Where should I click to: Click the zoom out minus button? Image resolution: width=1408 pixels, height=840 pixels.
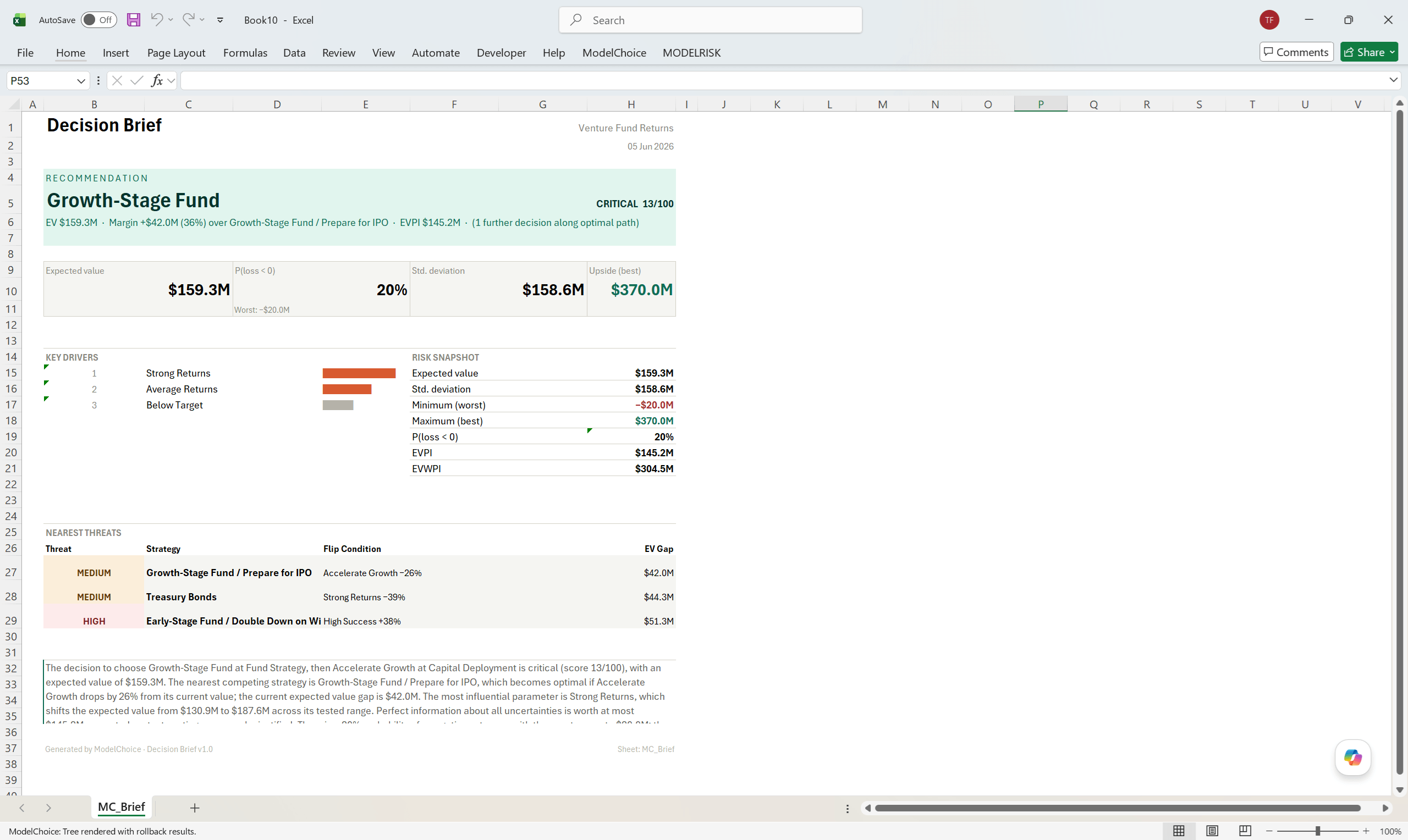(x=1269, y=831)
